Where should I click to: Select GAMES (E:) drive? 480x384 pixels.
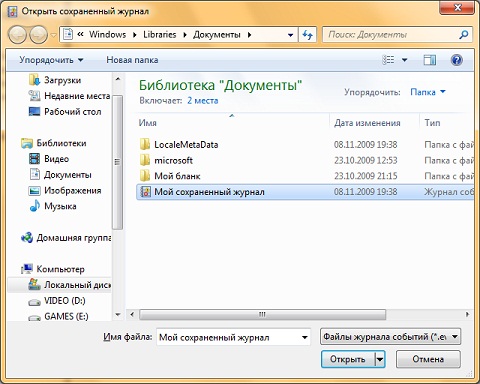pos(66,316)
